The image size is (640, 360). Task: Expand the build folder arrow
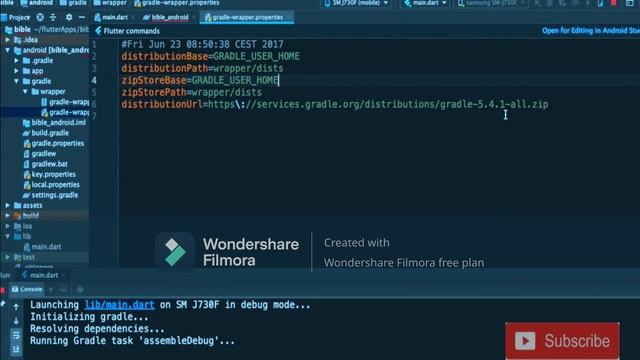7,216
